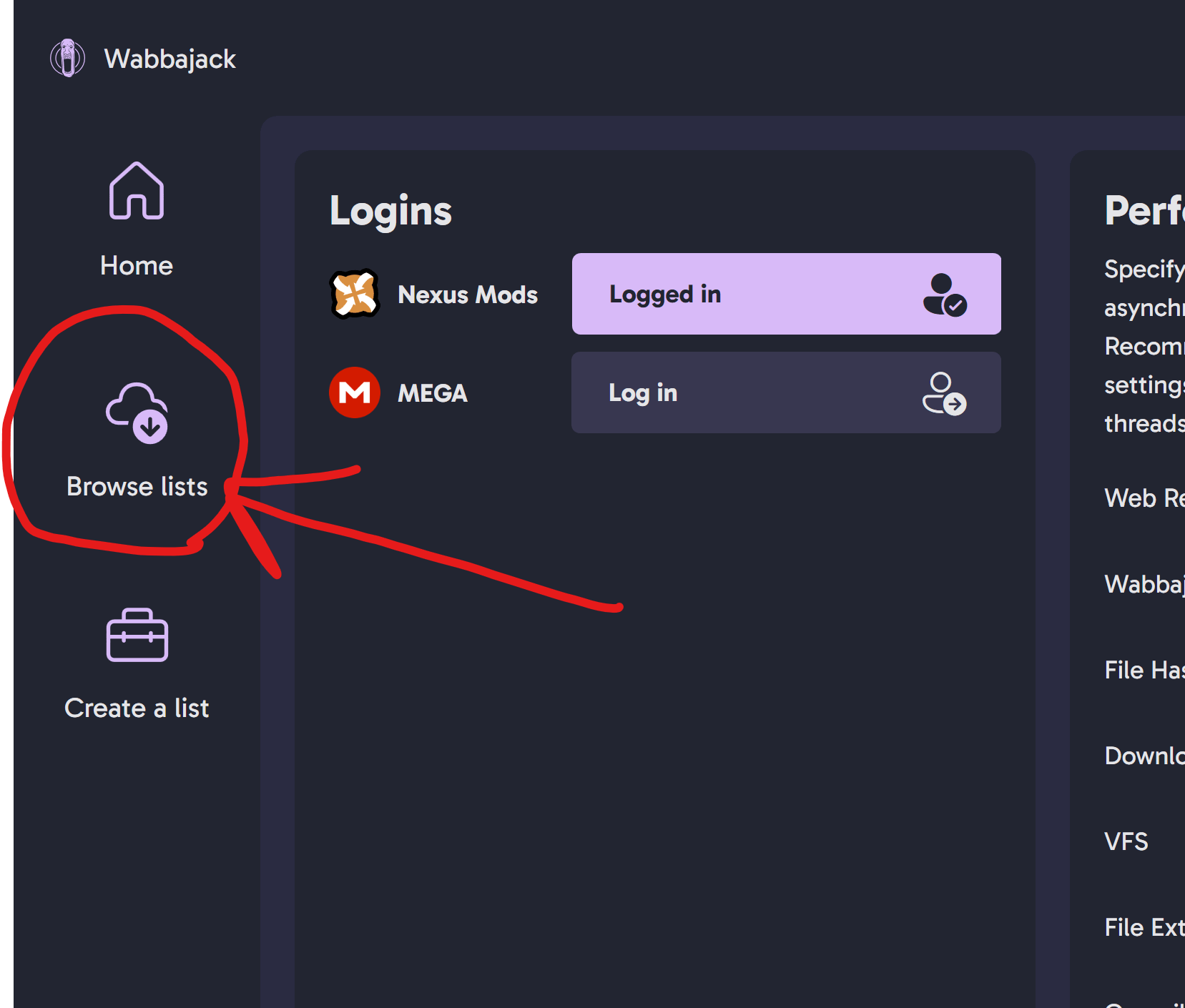Click the Logins section heading
Viewport: 1185px width, 1008px height.
[390, 211]
